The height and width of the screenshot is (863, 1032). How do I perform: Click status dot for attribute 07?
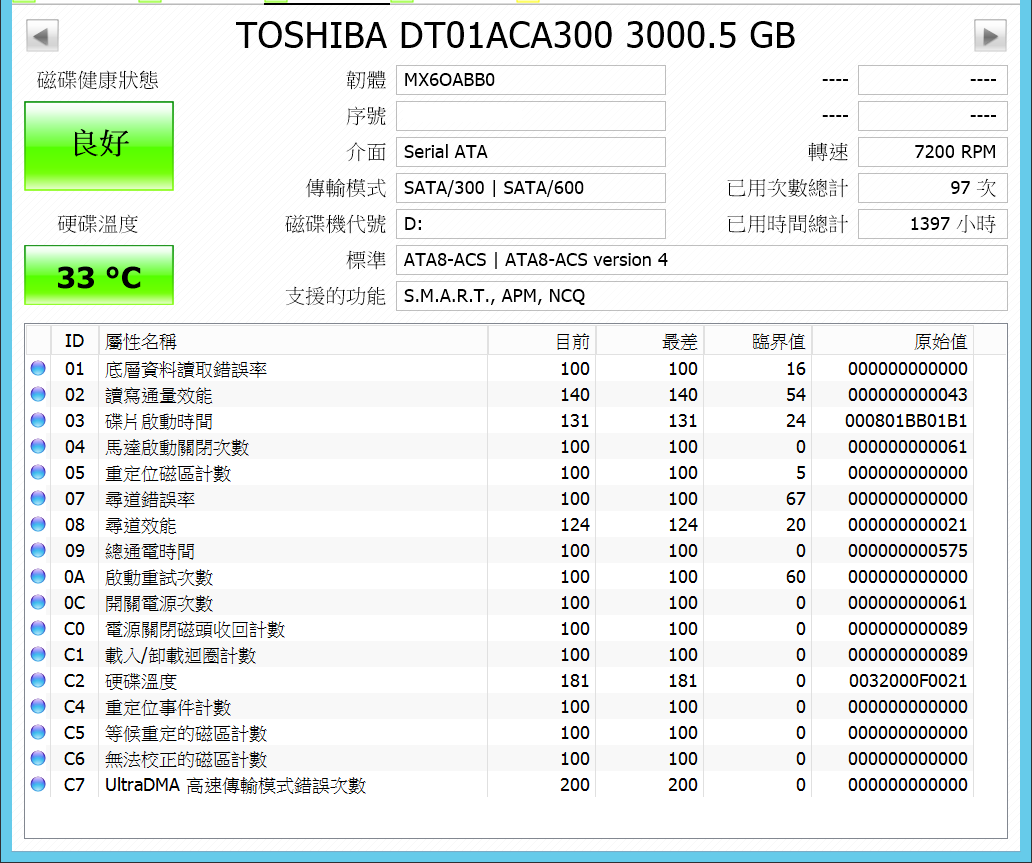pos(38,498)
